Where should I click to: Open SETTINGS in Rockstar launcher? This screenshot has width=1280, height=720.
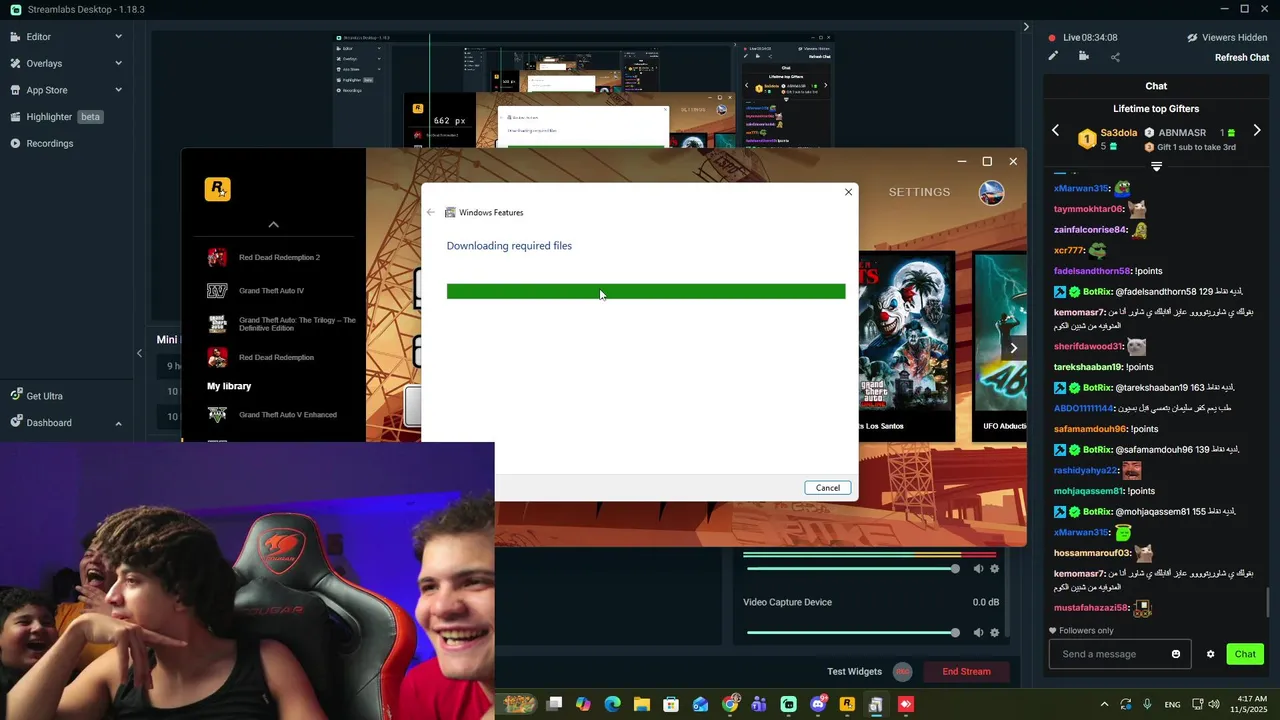point(919,192)
